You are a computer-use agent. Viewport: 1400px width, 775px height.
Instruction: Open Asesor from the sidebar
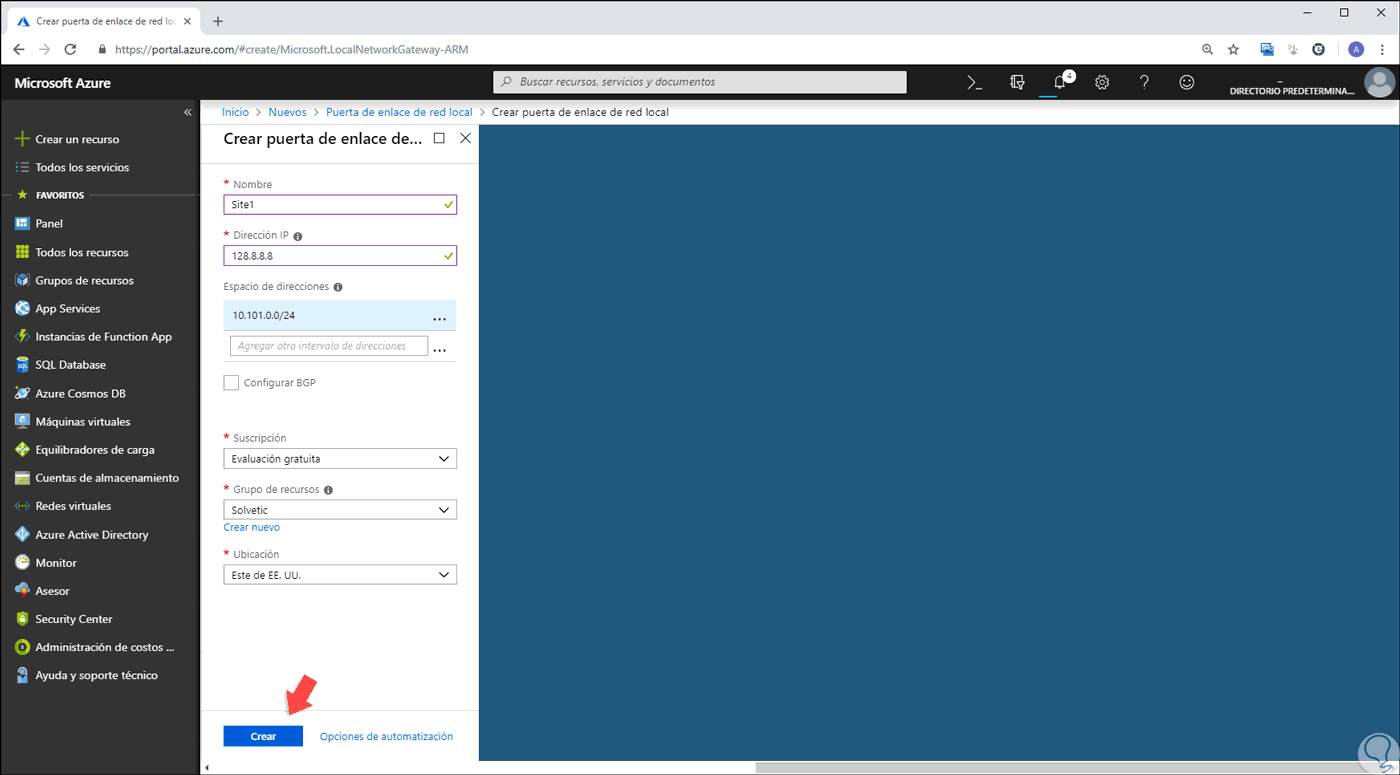pos(52,591)
